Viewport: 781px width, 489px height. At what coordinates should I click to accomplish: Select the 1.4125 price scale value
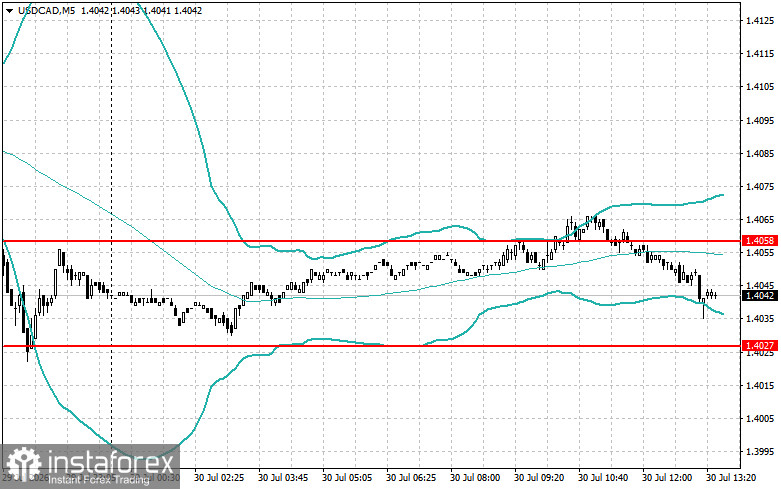tap(760, 20)
